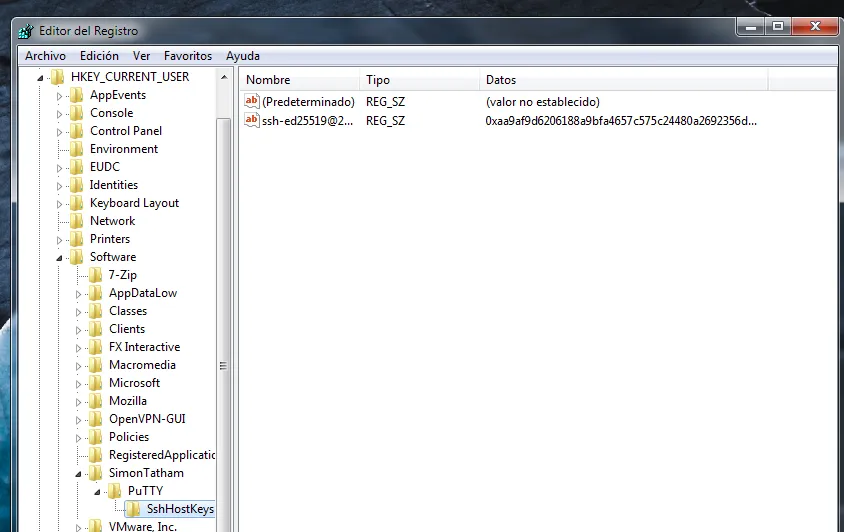The width and height of the screenshot is (844, 532).
Task: Click the PuTTY folder icon
Action: (x=115, y=491)
